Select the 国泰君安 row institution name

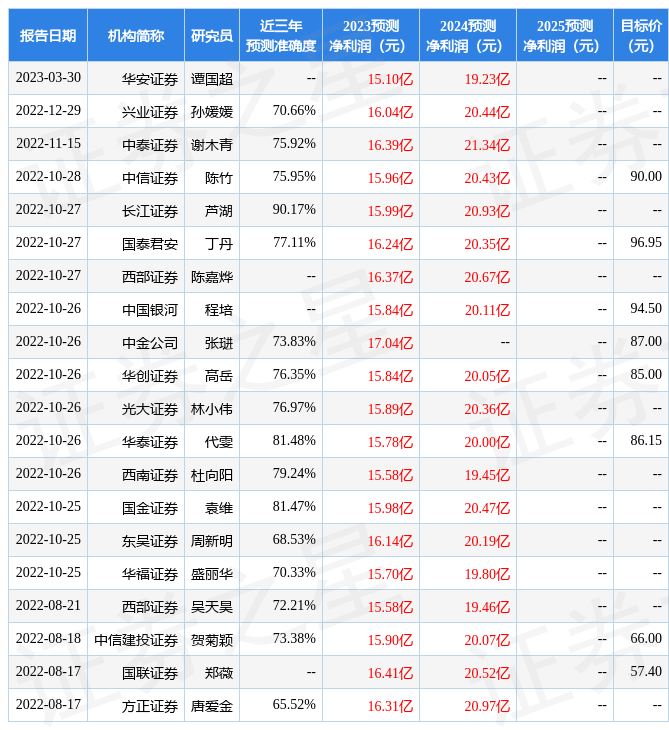point(150,244)
